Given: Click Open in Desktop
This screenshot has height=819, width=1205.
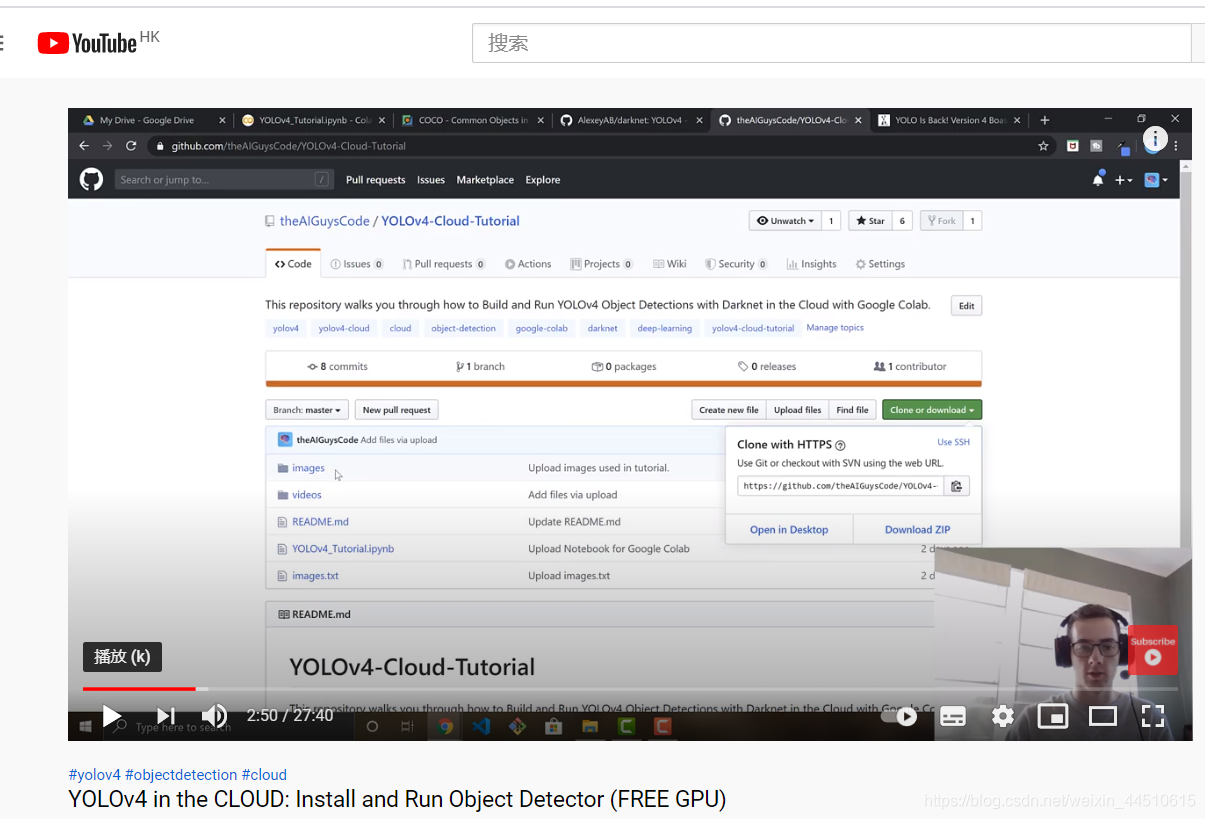Looking at the screenshot, I should (x=789, y=530).
